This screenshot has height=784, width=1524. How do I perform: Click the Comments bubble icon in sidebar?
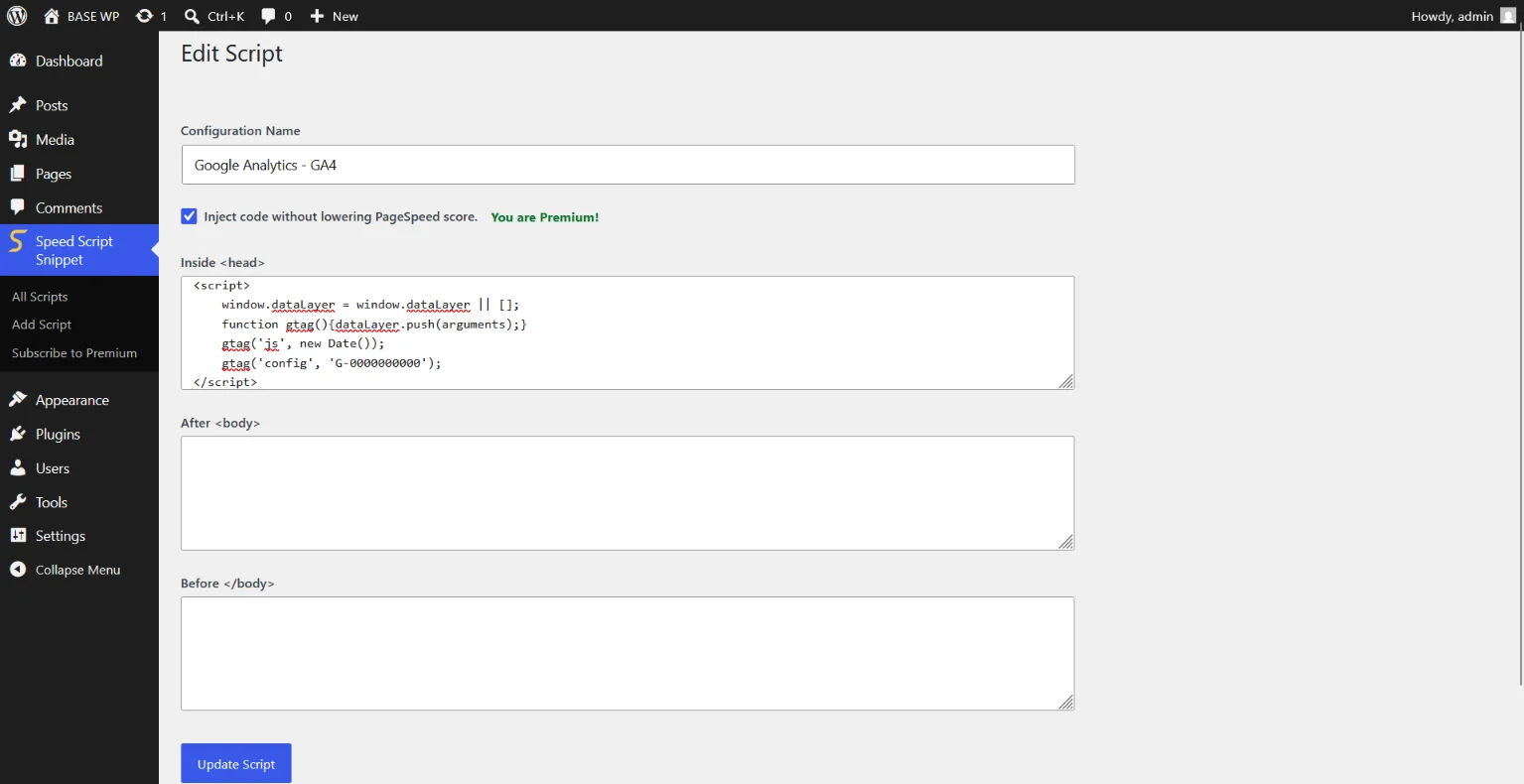[18, 207]
